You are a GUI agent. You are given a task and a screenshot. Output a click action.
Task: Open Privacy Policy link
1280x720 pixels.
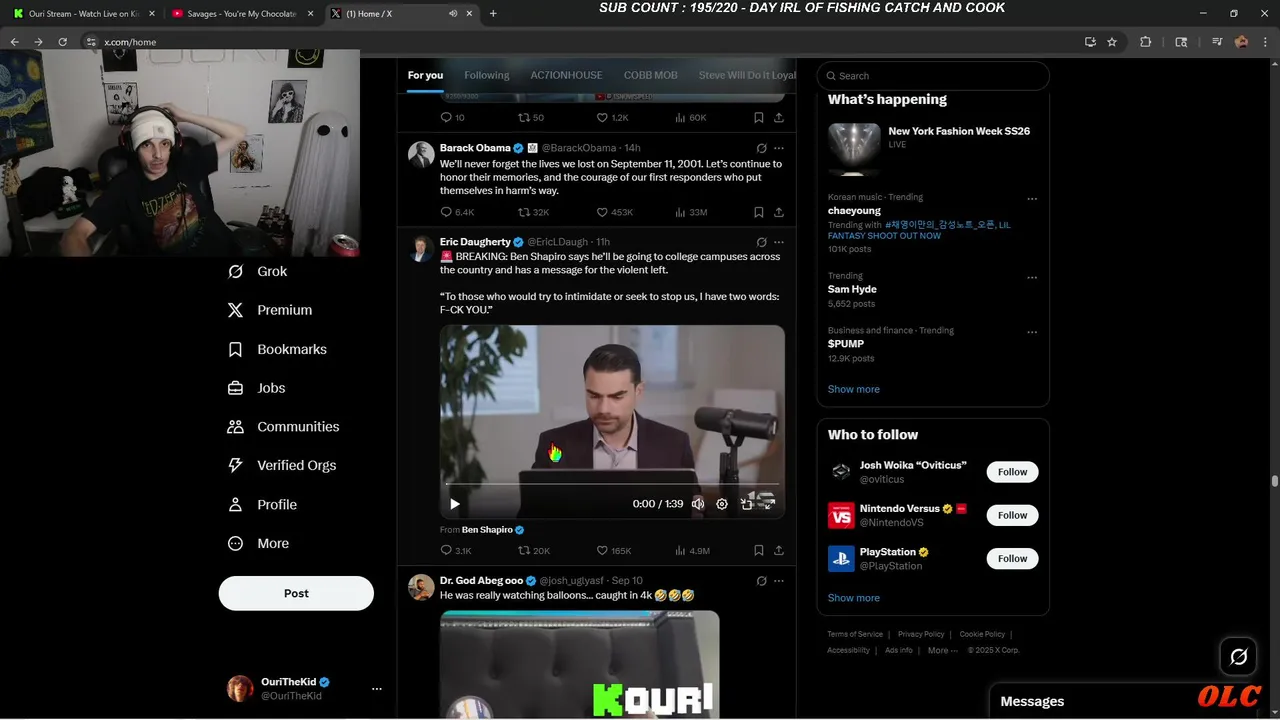click(921, 634)
